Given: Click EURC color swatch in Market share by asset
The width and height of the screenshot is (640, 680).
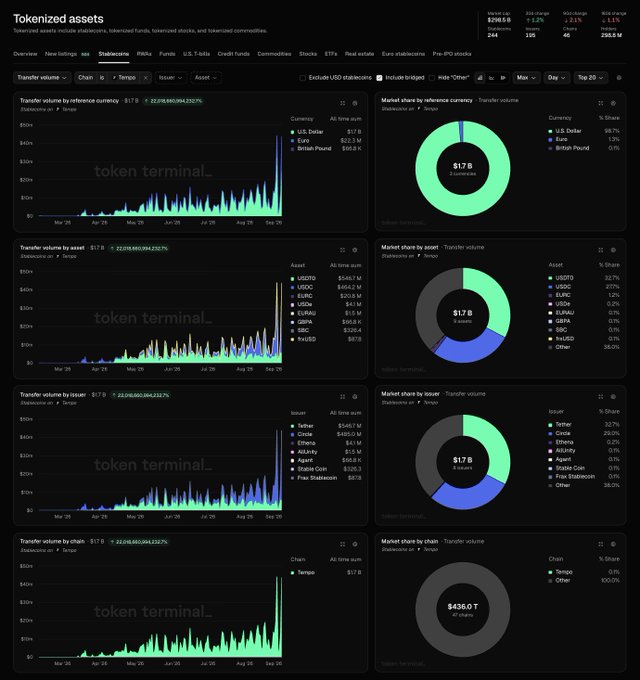Looking at the screenshot, I should click(x=550, y=295).
